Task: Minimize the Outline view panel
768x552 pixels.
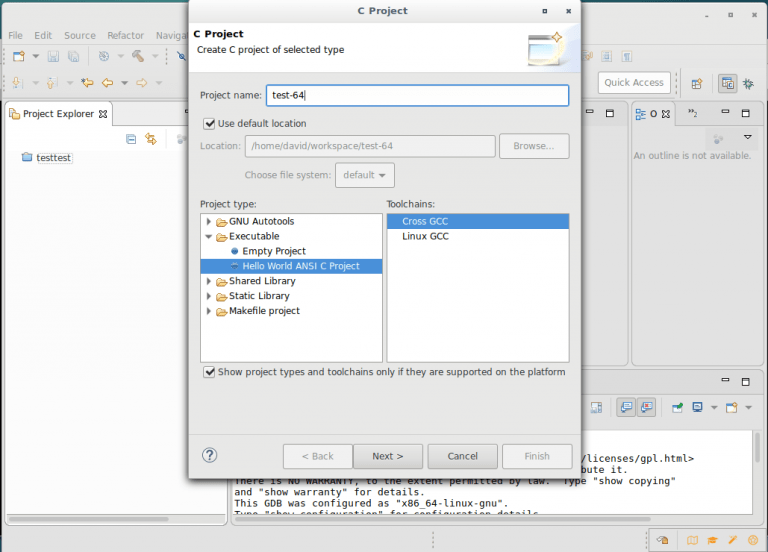Action: point(725,112)
